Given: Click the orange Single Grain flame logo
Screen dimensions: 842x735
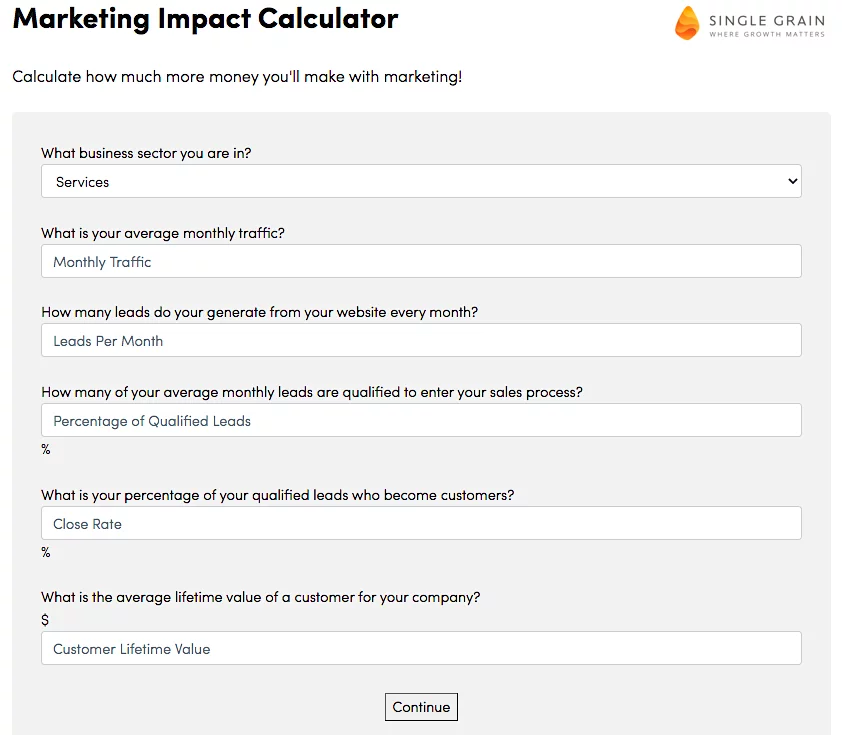Looking at the screenshot, I should click(x=687, y=22).
